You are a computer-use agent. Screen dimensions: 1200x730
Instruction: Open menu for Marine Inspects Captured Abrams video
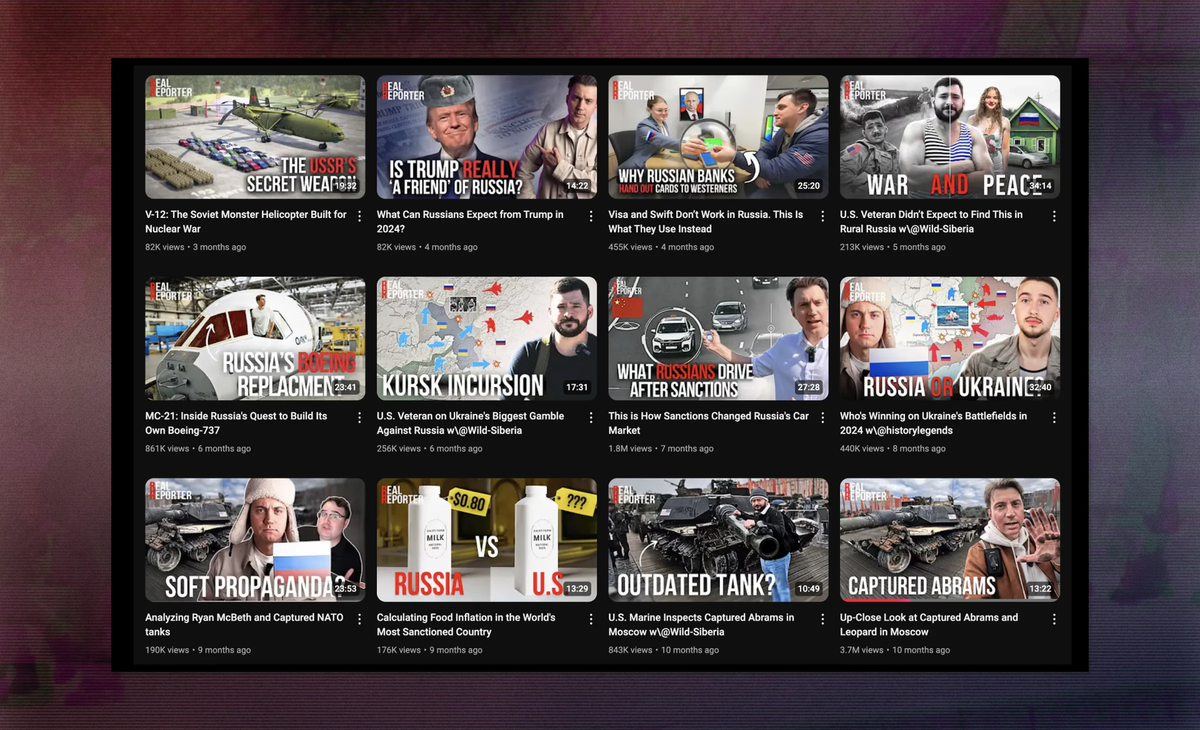click(823, 619)
